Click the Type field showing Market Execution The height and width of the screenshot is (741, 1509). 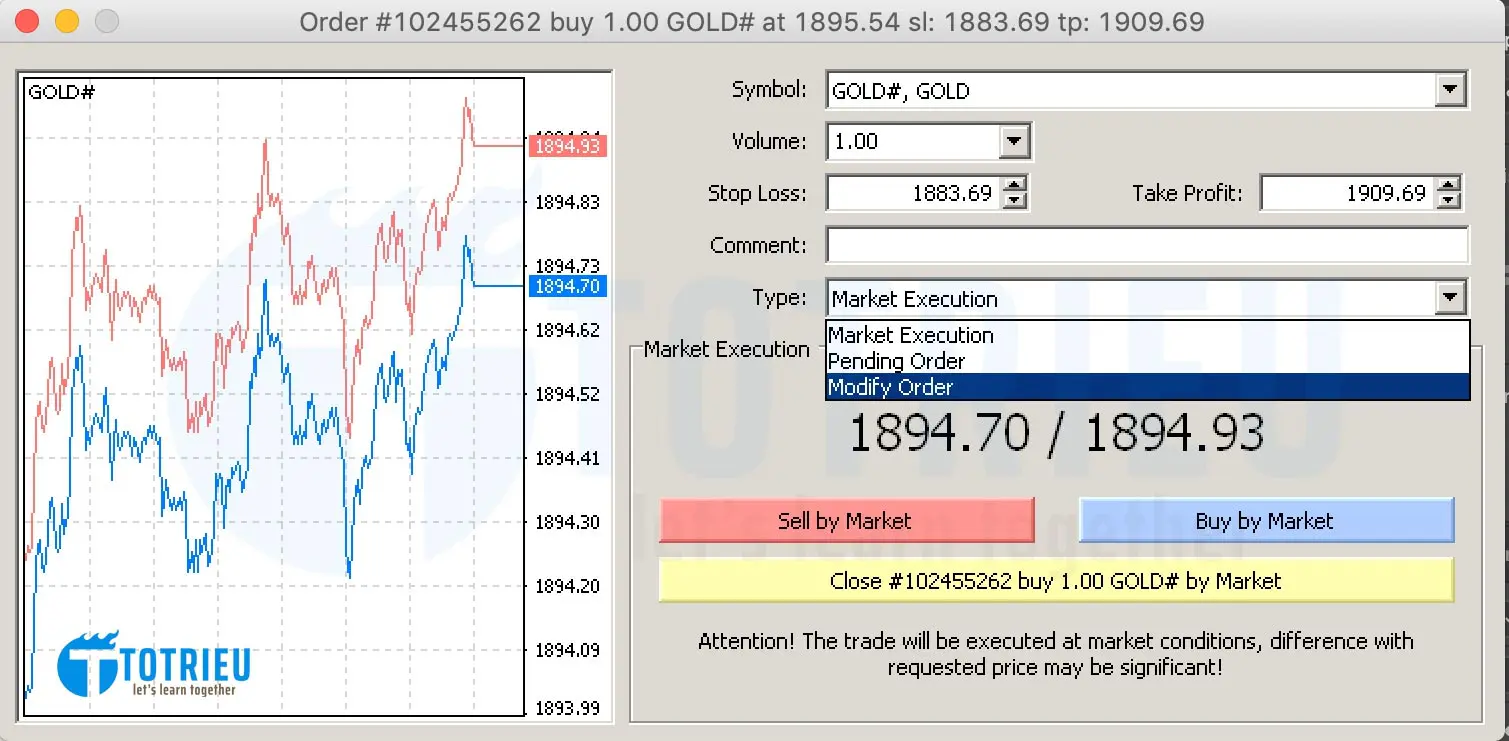pos(1147,298)
